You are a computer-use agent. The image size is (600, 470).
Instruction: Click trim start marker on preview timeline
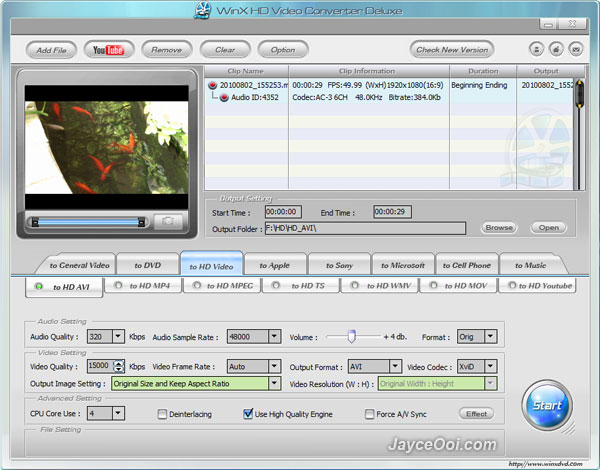(x=35, y=222)
